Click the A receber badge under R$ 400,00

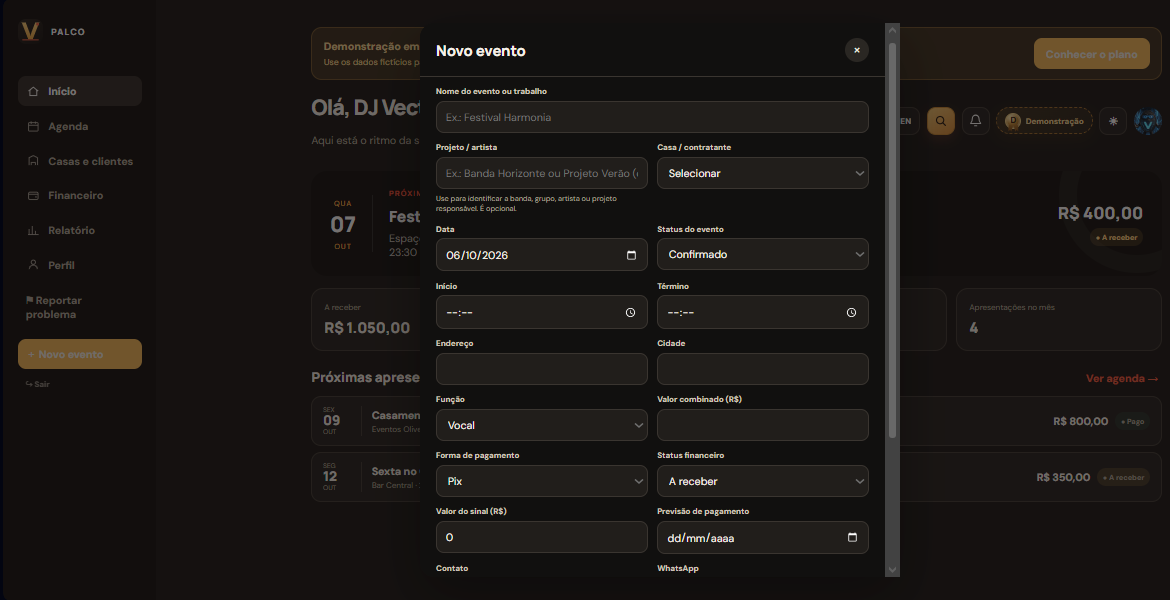pyautogui.click(x=1117, y=237)
